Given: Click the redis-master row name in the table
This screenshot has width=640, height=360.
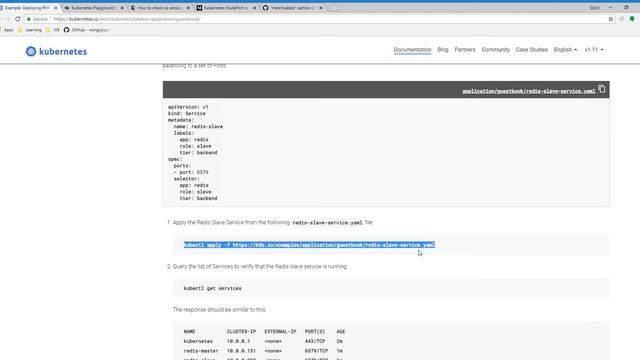Looking at the screenshot, I should (201, 351).
